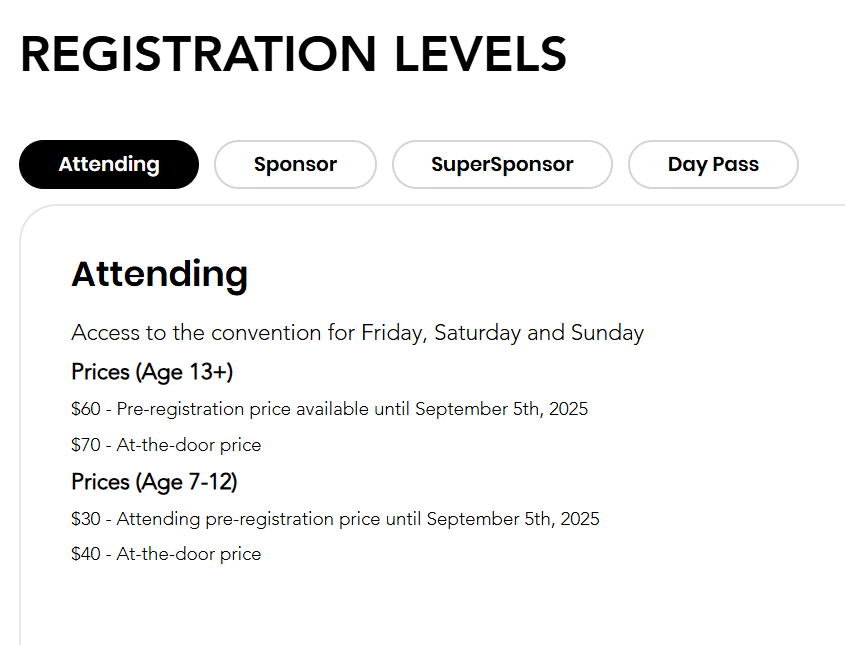Click the $40 at-the-door price line

click(166, 554)
